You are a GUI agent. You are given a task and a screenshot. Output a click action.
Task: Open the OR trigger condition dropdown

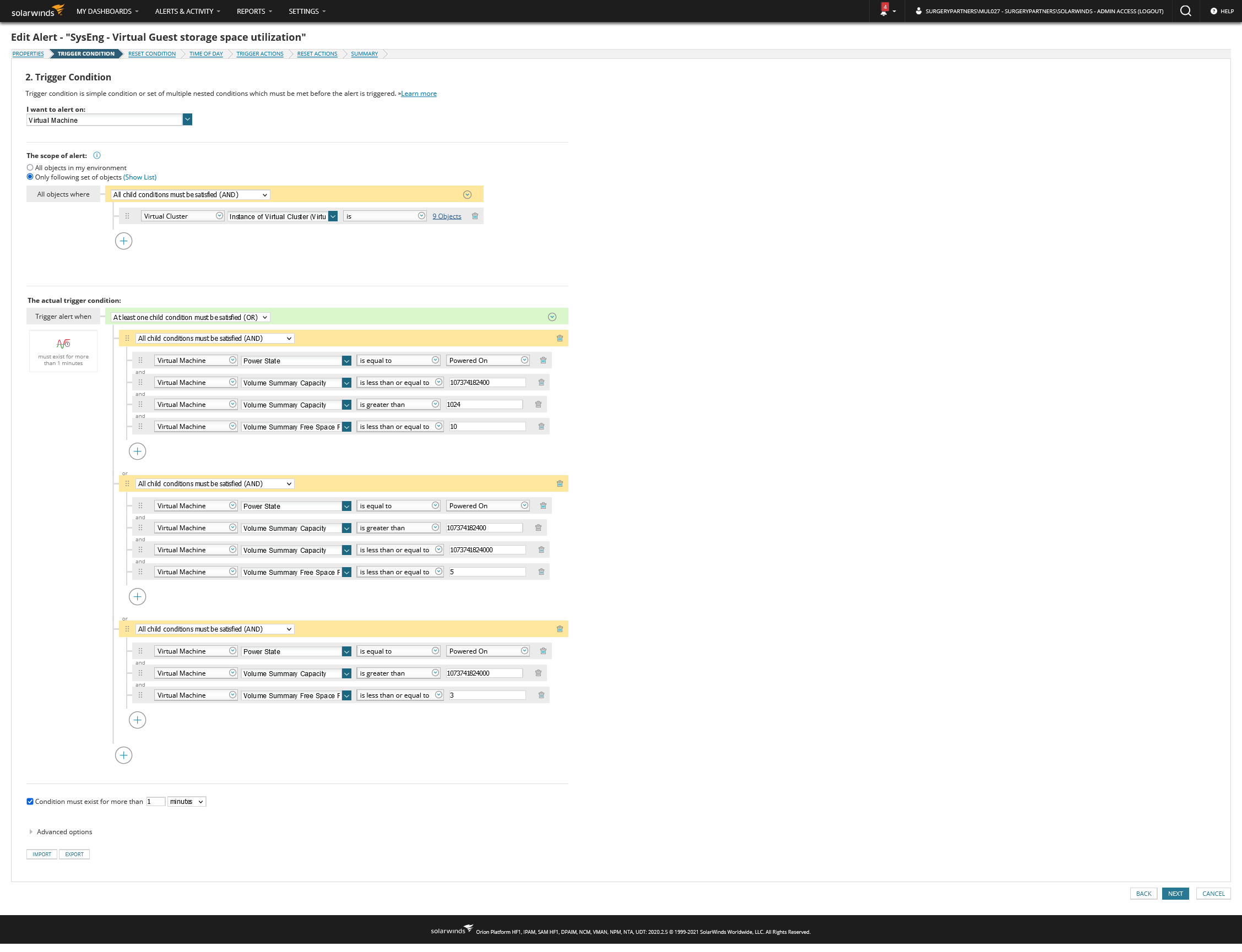point(190,317)
